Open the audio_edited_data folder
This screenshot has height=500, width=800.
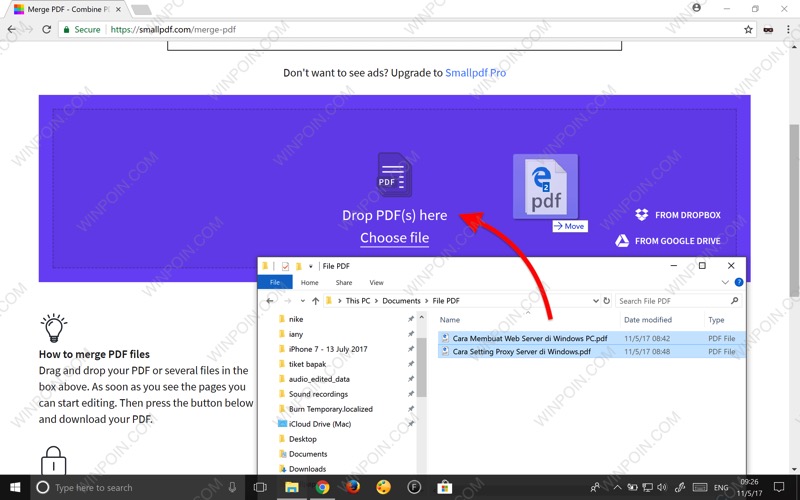[318, 379]
